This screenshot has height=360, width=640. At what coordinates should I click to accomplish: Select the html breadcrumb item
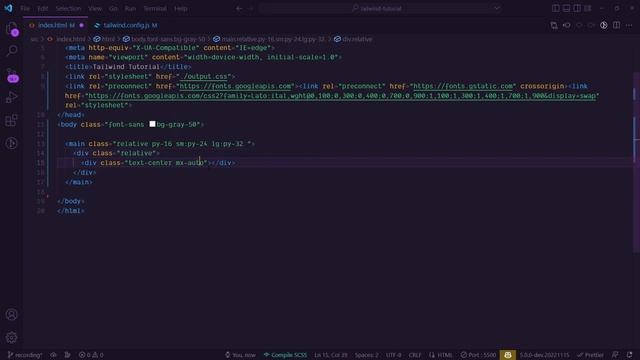[108, 39]
